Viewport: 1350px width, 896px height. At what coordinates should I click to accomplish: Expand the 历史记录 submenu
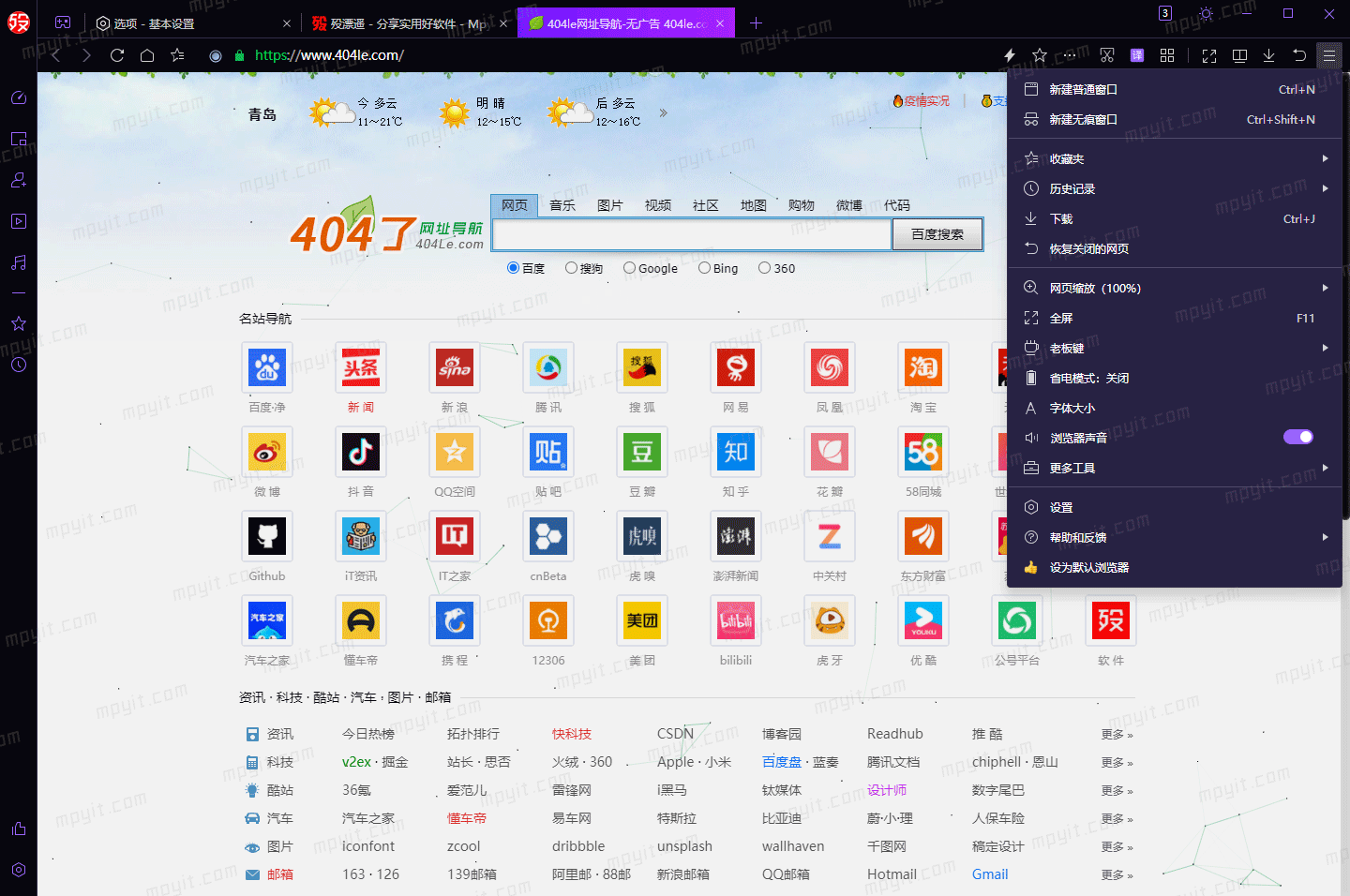coord(1175,188)
